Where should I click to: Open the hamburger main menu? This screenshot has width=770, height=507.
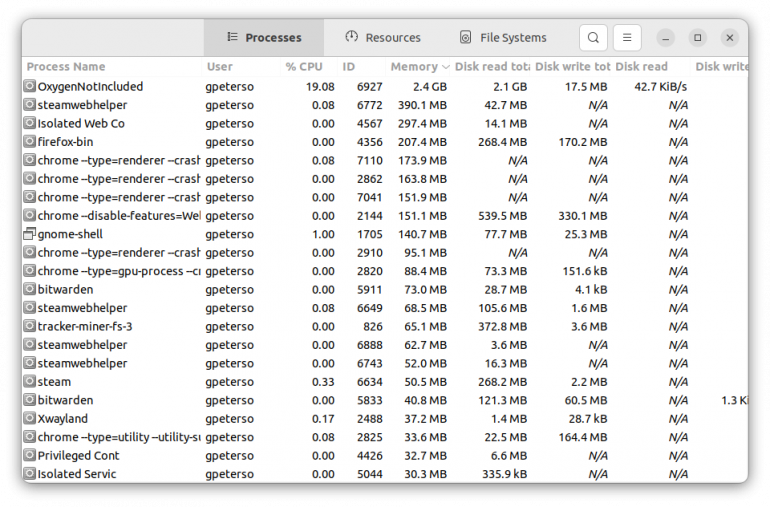coord(627,38)
